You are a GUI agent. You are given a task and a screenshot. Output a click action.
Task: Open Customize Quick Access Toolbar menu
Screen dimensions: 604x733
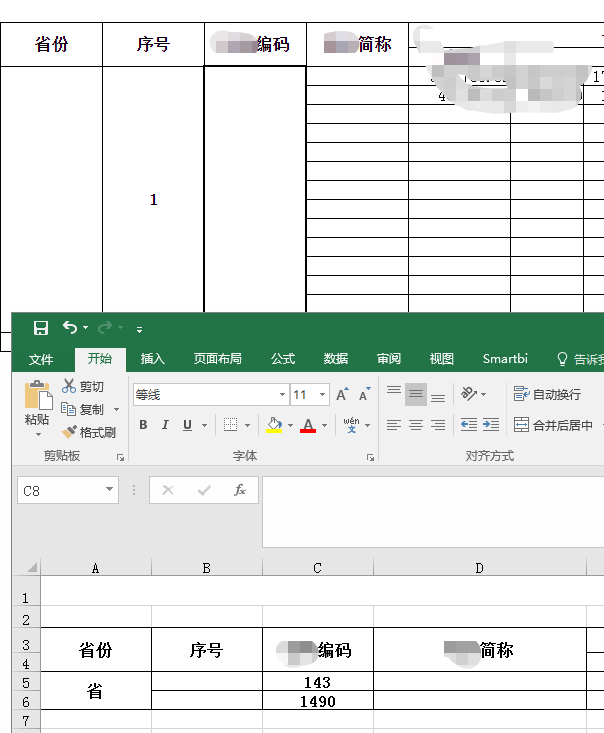point(139,330)
